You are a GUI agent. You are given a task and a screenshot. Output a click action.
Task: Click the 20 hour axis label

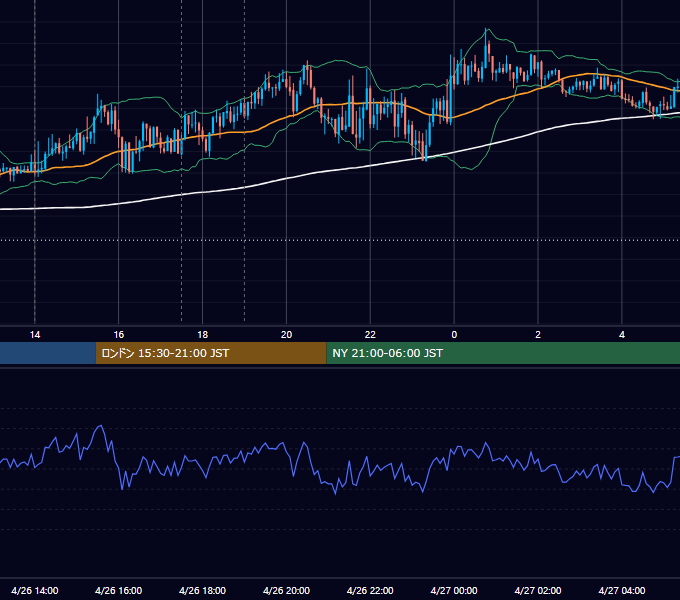[286, 335]
